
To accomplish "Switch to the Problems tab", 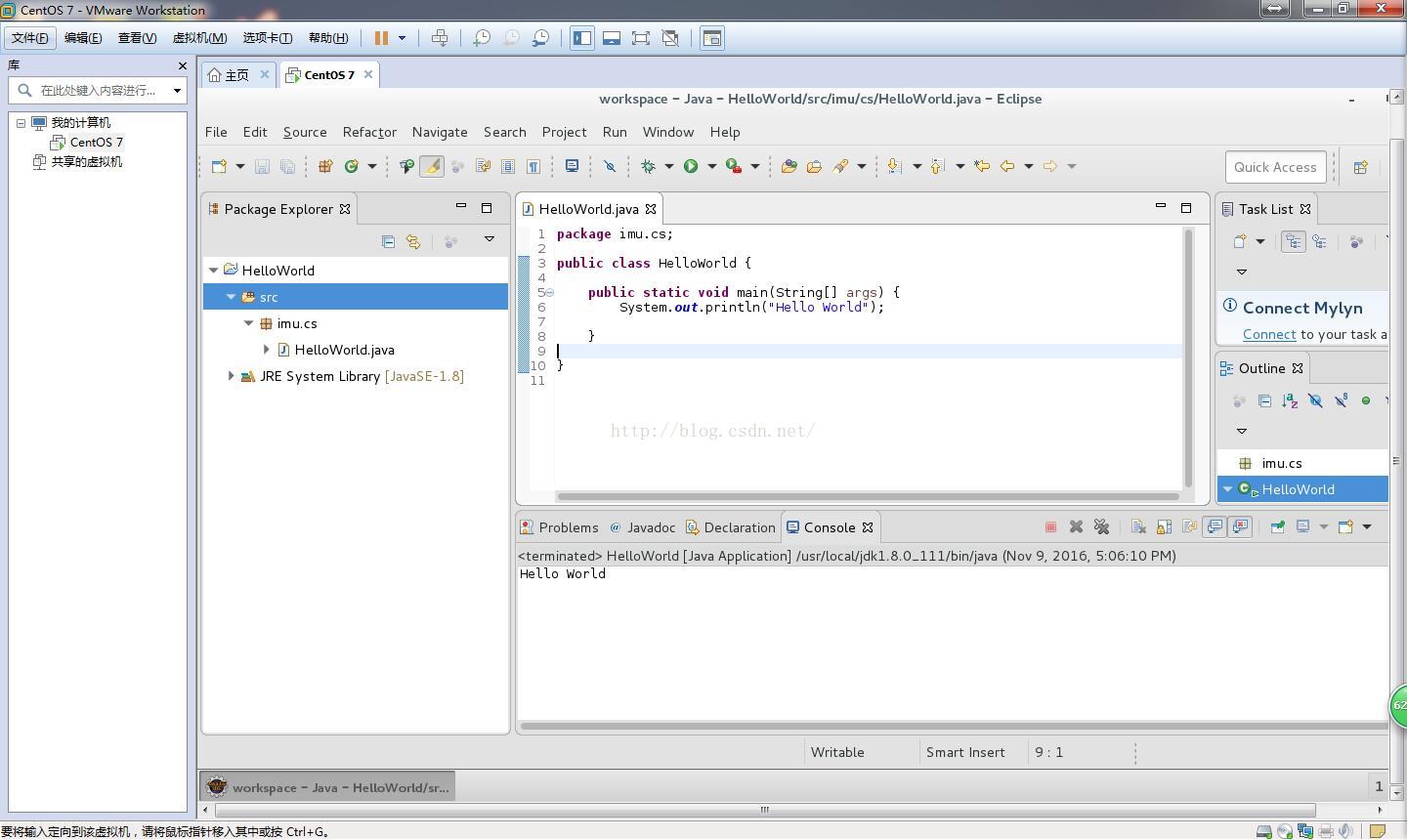I will [x=568, y=527].
